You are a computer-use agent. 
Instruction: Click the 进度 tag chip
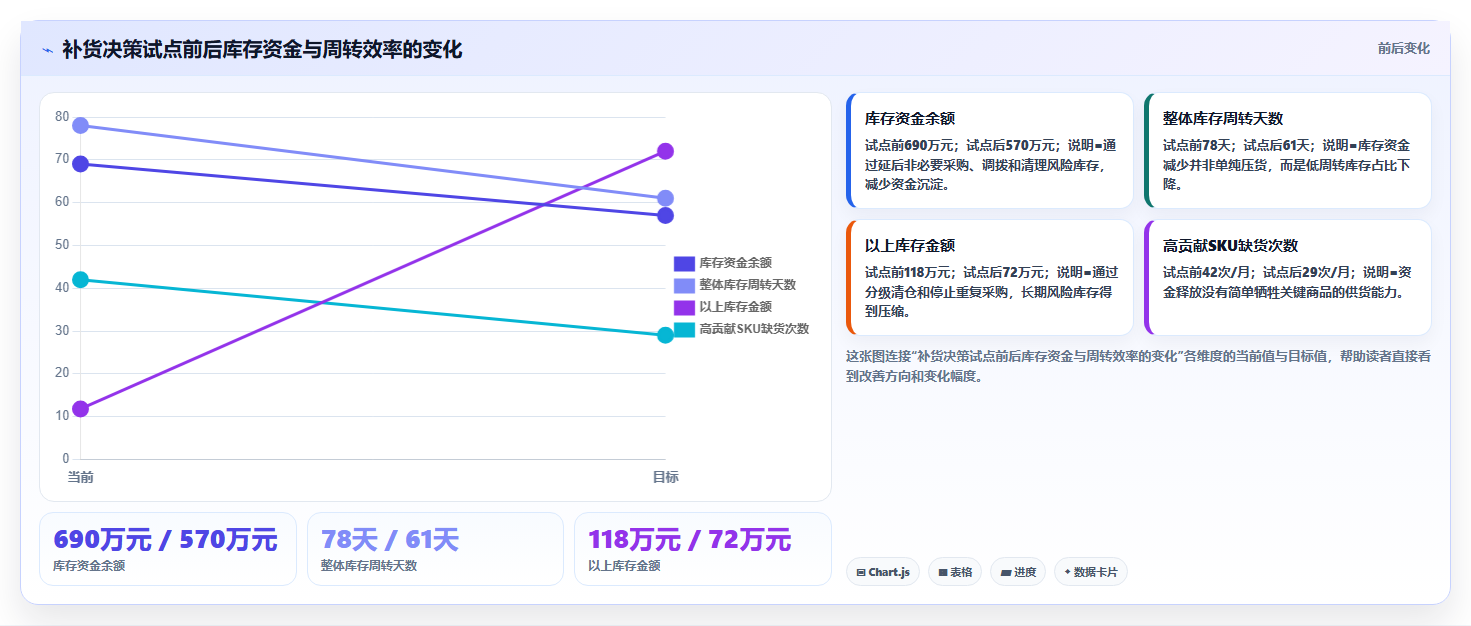tap(1018, 572)
